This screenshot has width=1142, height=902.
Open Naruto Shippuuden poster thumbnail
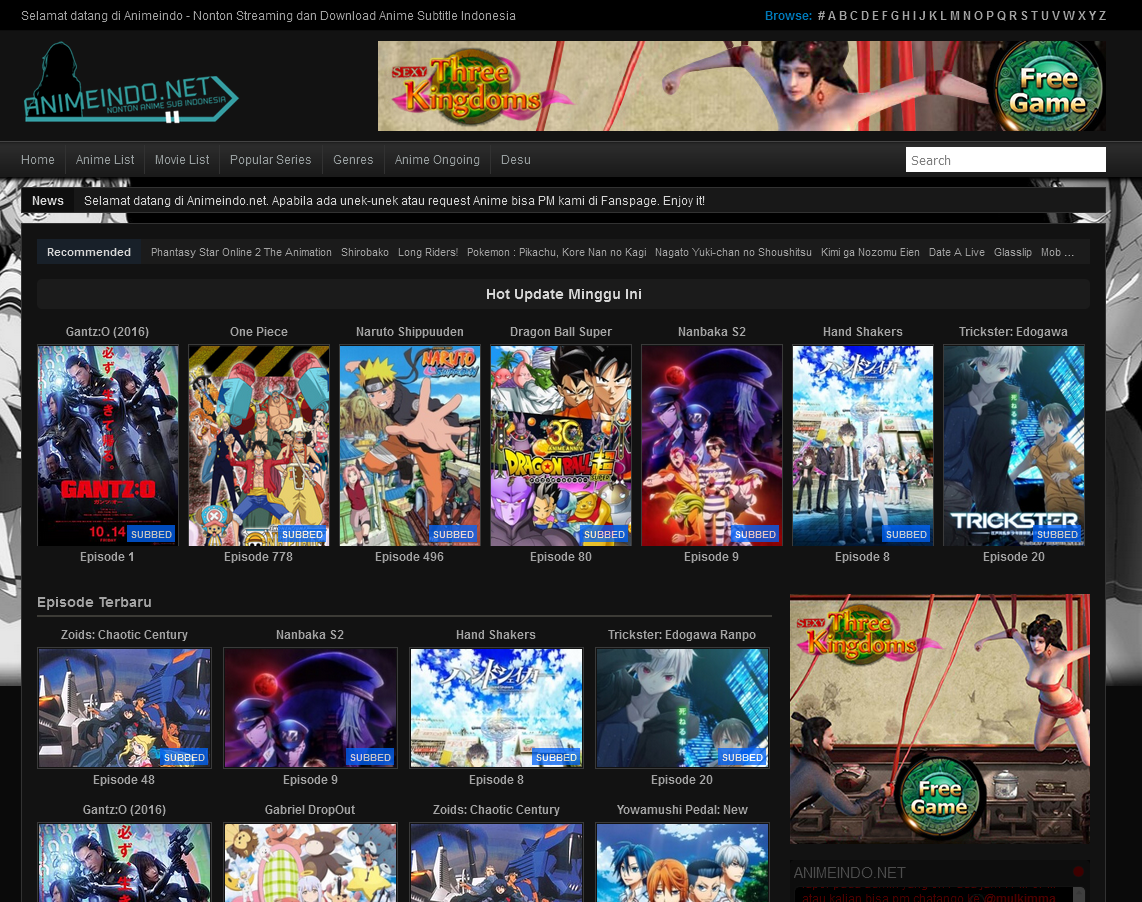tap(410, 445)
